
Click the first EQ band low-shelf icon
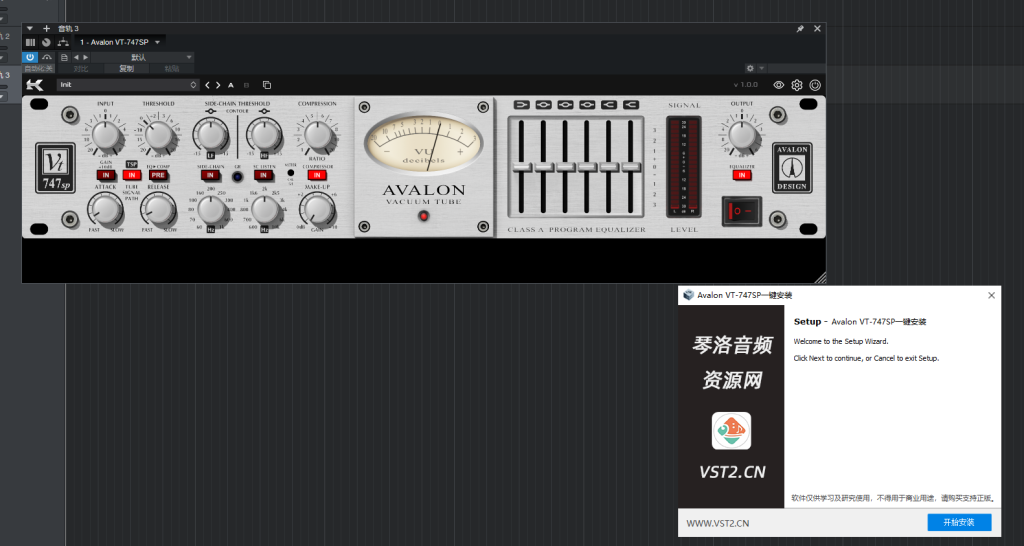click(x=521, y=104)
